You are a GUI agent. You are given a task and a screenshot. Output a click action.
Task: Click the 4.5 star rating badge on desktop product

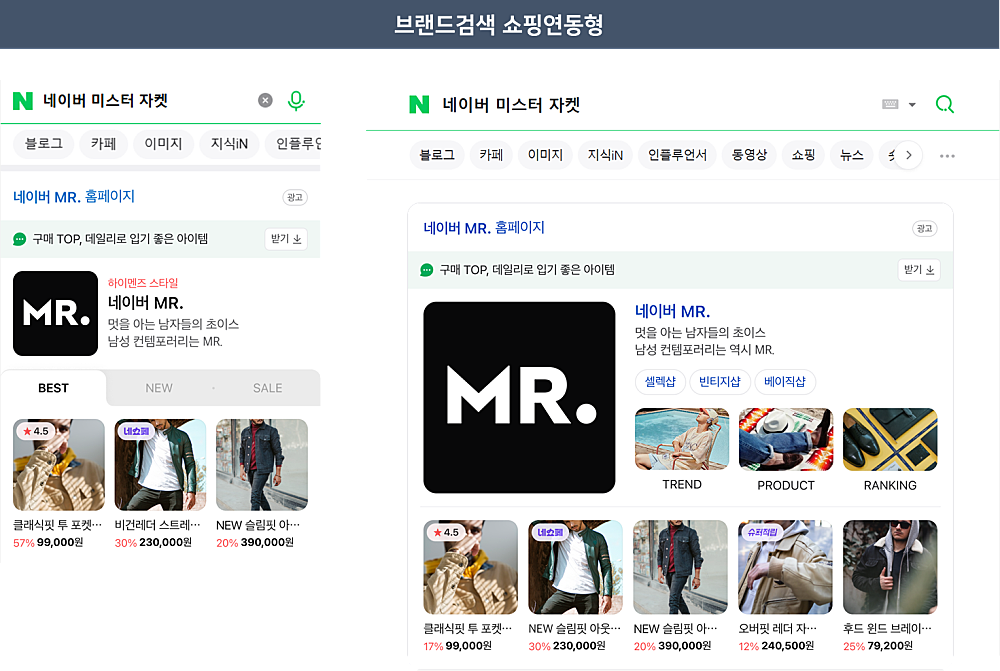pos(446,532)
